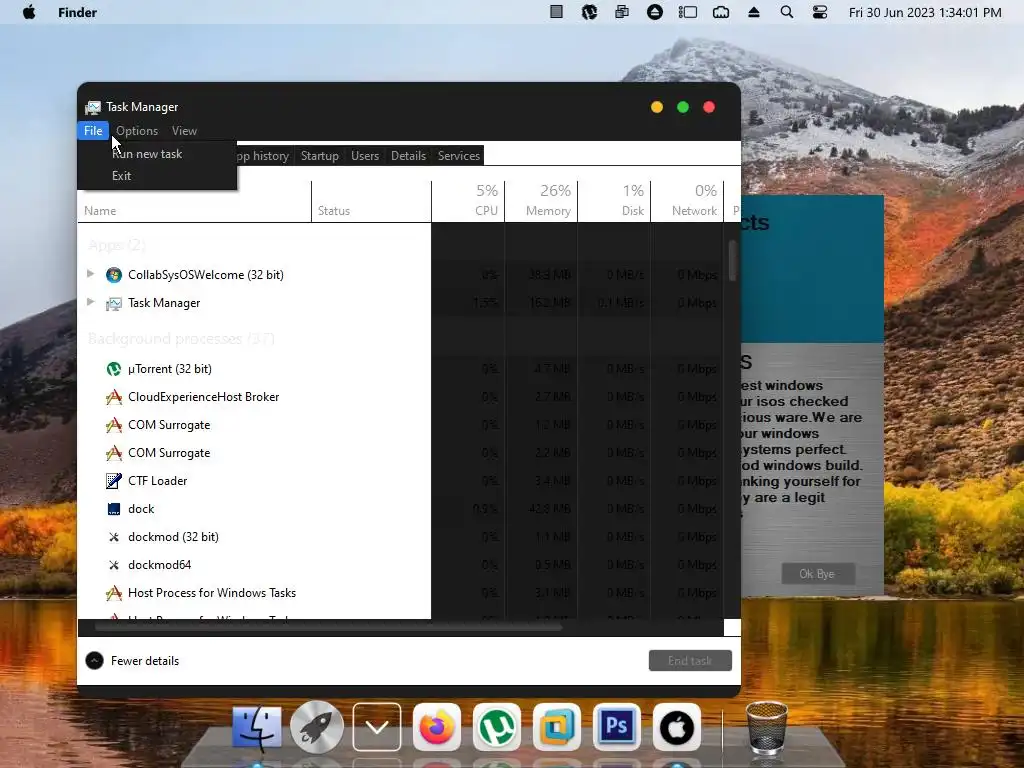This screenshot has height=768, width=1024.
Task: Click the vertical scrollbar of process list
Action: point(732,261)
